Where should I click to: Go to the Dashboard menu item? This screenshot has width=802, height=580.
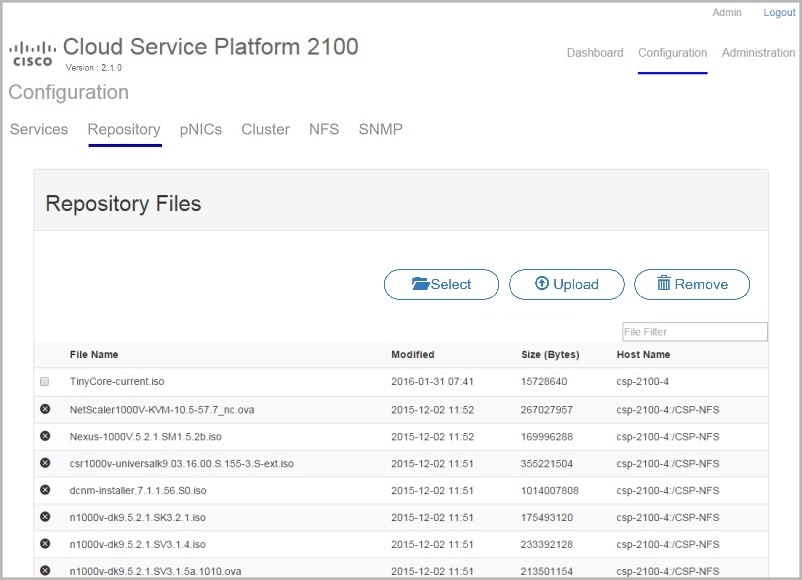tap(594, 52)
